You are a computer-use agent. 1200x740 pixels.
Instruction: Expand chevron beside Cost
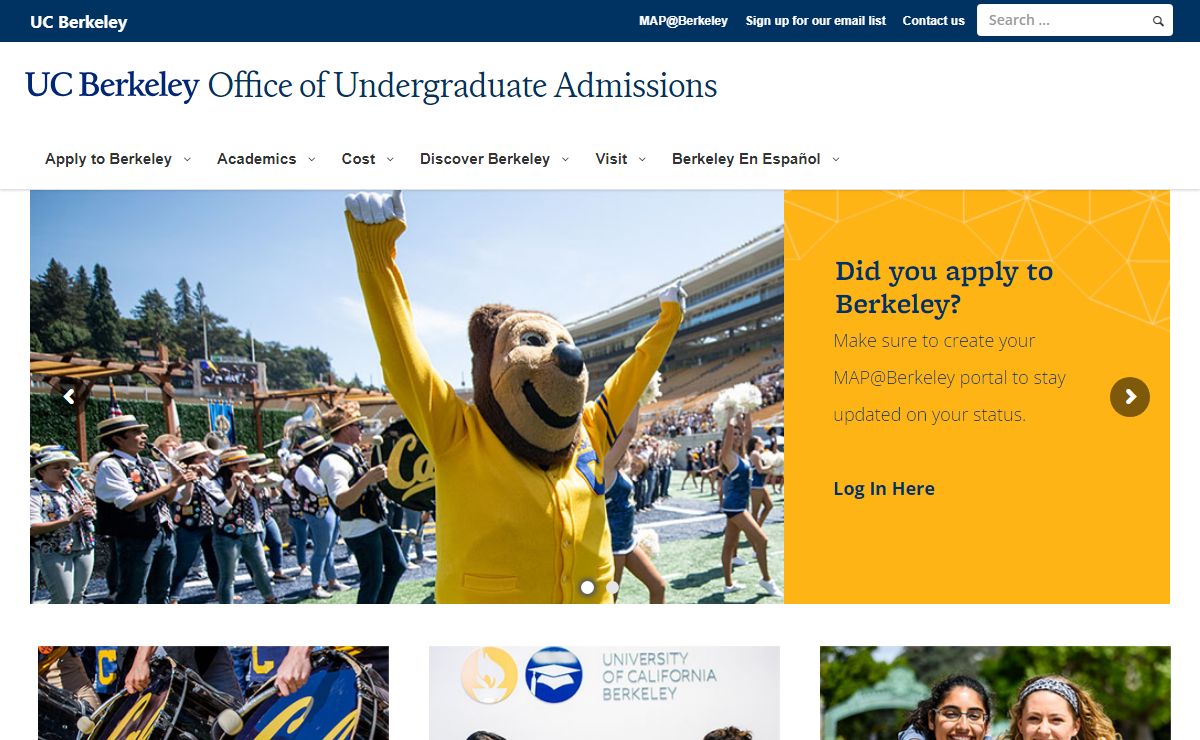(390, 159)
